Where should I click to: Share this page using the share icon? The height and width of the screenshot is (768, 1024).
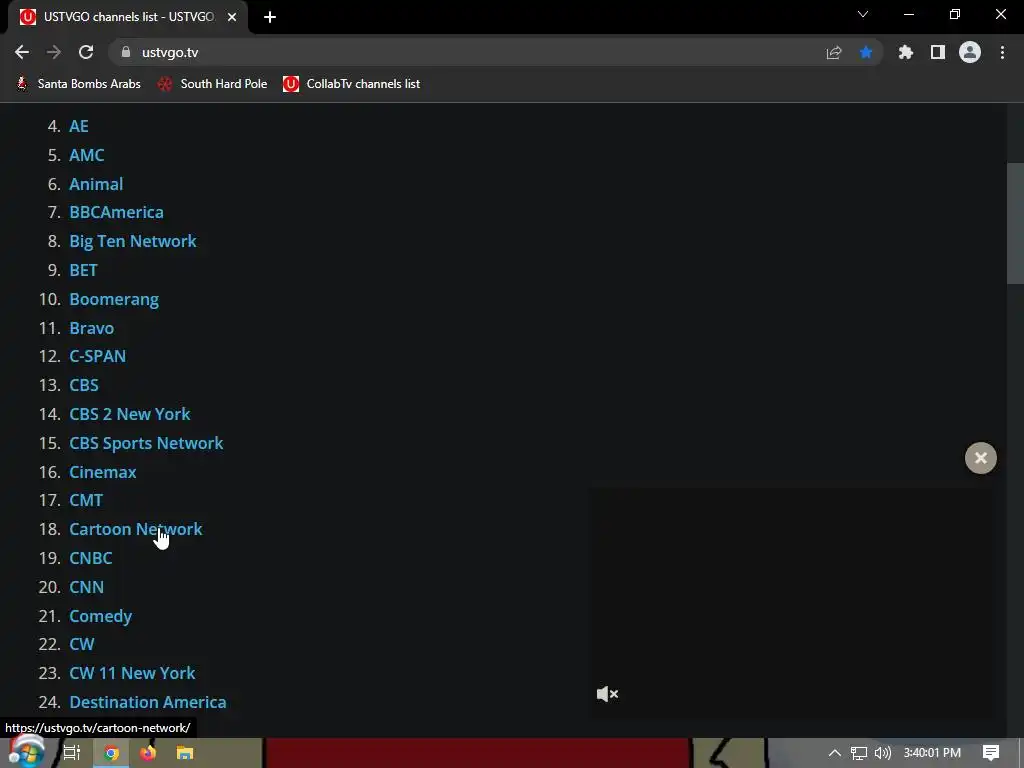click(834, 52)
